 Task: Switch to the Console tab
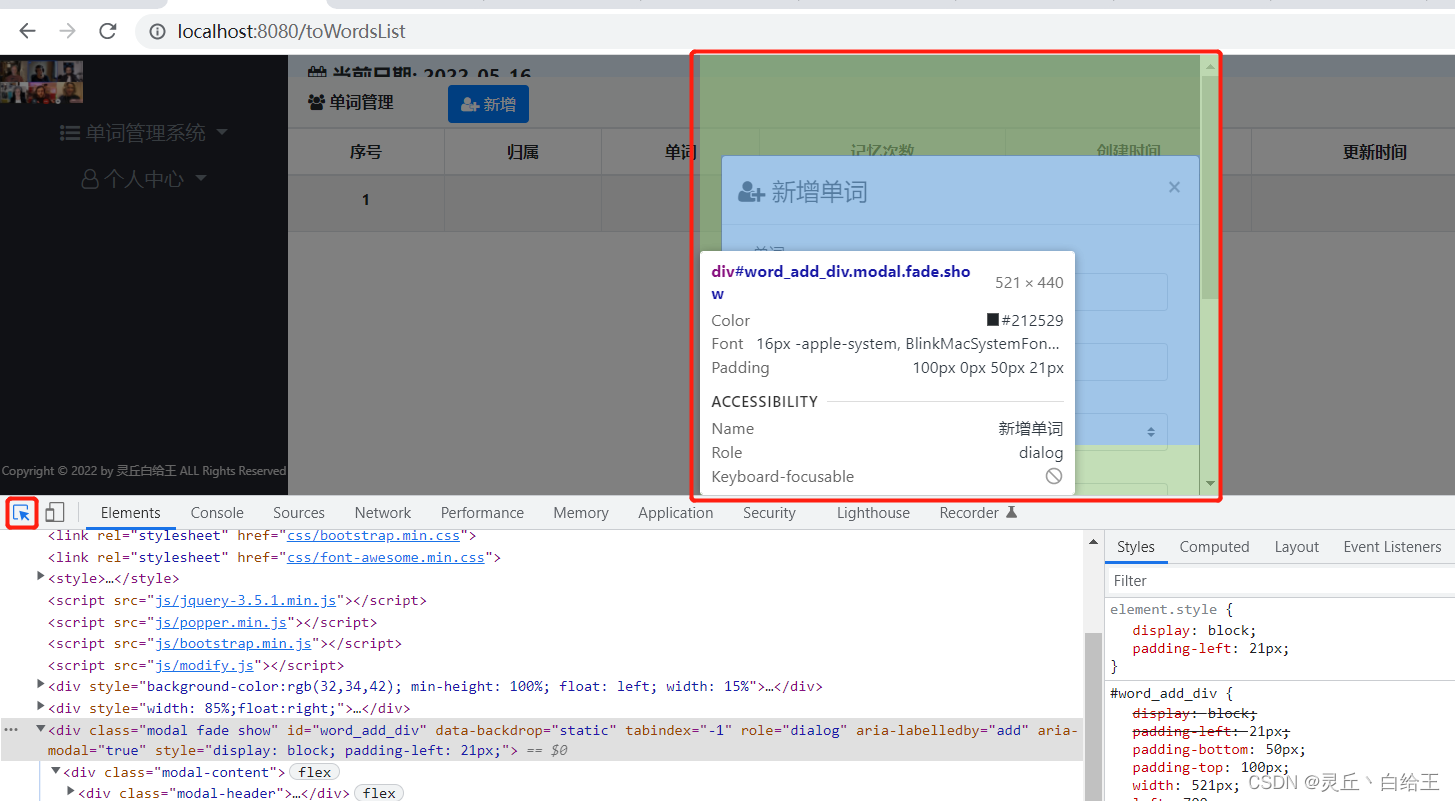point(217,512)
